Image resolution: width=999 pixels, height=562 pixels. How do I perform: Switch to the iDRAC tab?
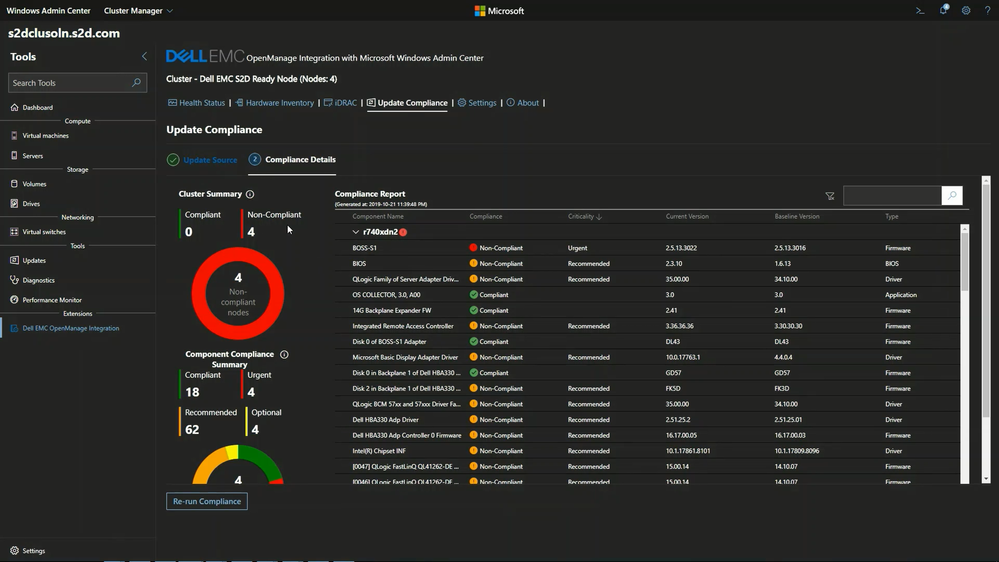coord(340,103)
